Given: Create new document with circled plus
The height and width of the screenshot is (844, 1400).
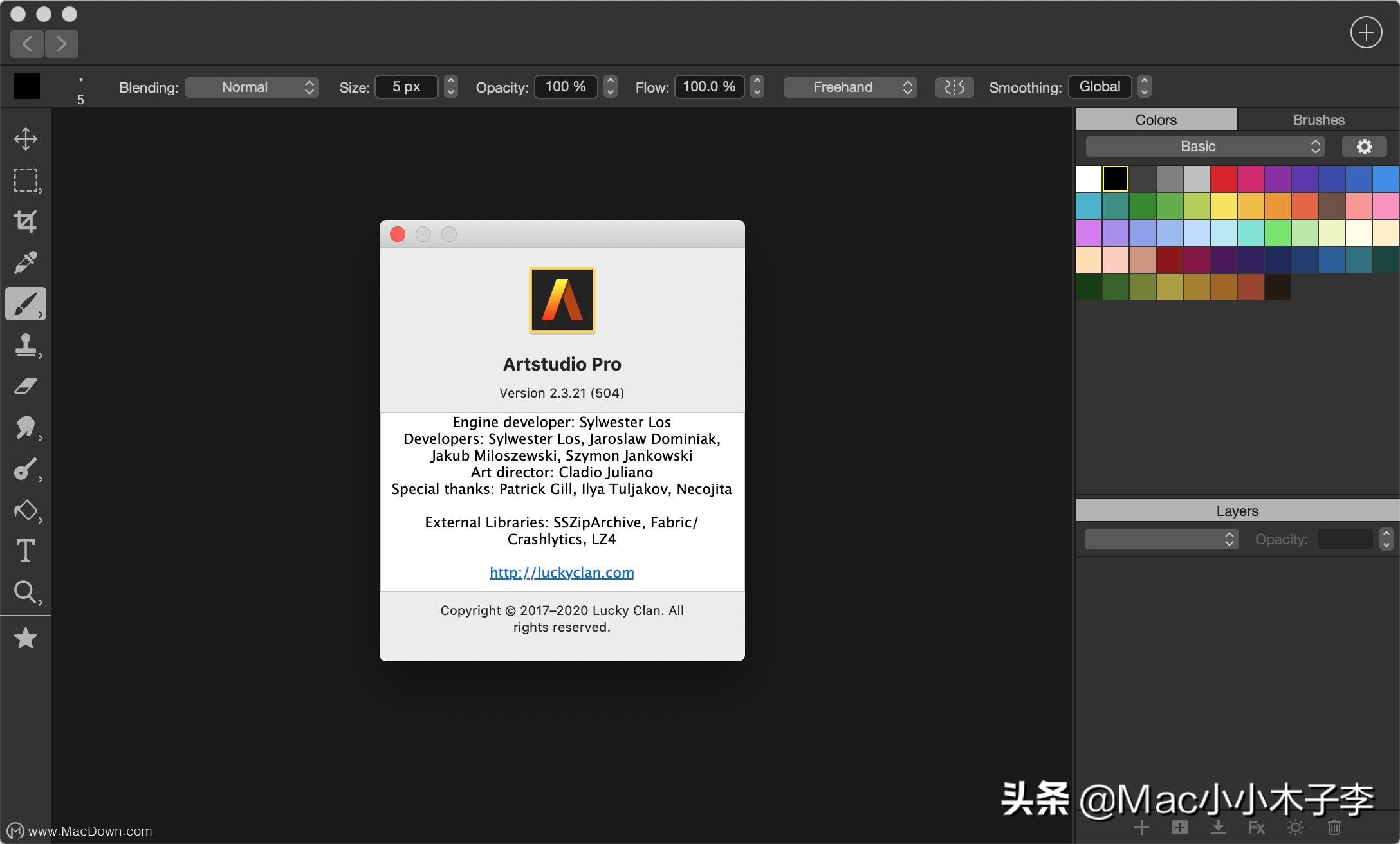Looking at the screenshot, I should (x=1366, y=33).
